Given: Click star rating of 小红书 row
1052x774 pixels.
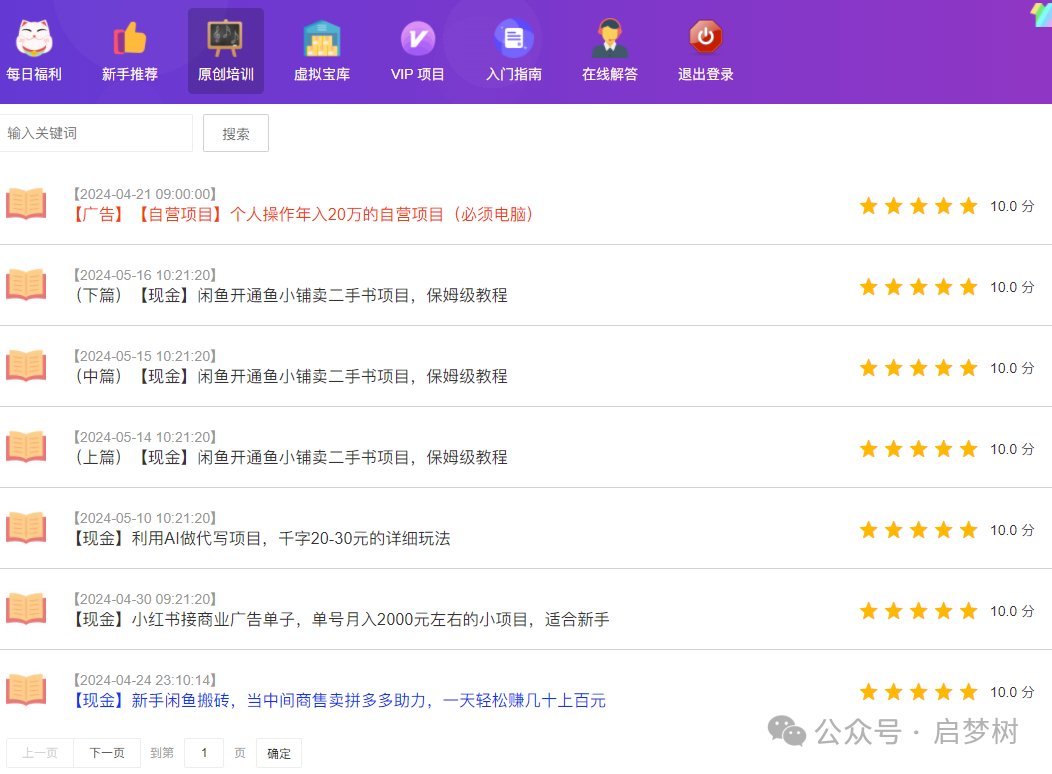Looking at the screenshot, I should 918,611.
